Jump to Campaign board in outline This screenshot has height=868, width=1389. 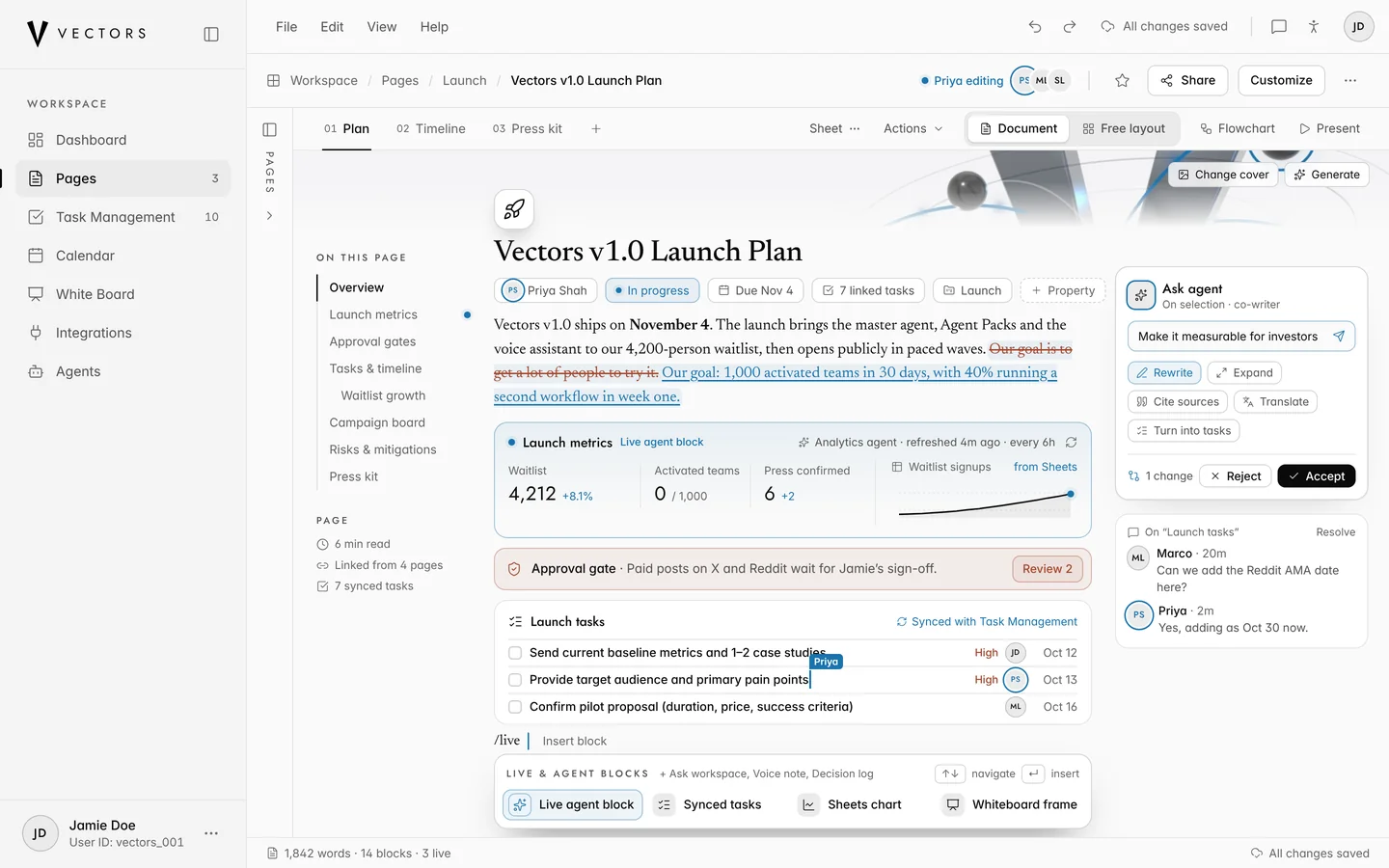[x=377, y=422]
